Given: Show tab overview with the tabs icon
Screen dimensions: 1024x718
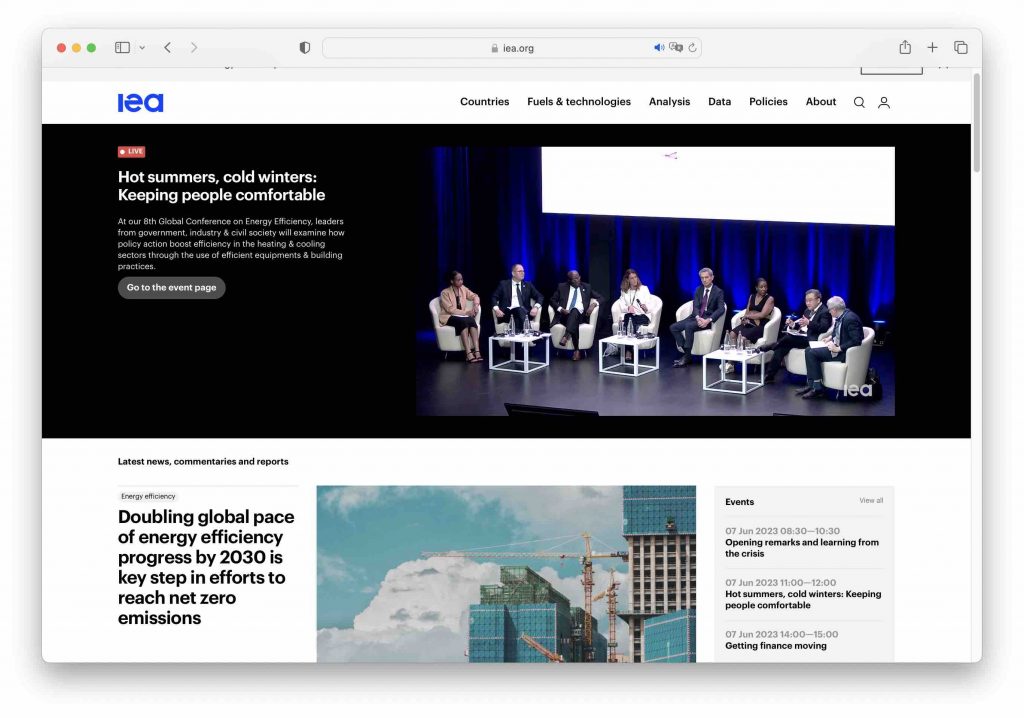Looking at the screenshot, I should point(960,47).
